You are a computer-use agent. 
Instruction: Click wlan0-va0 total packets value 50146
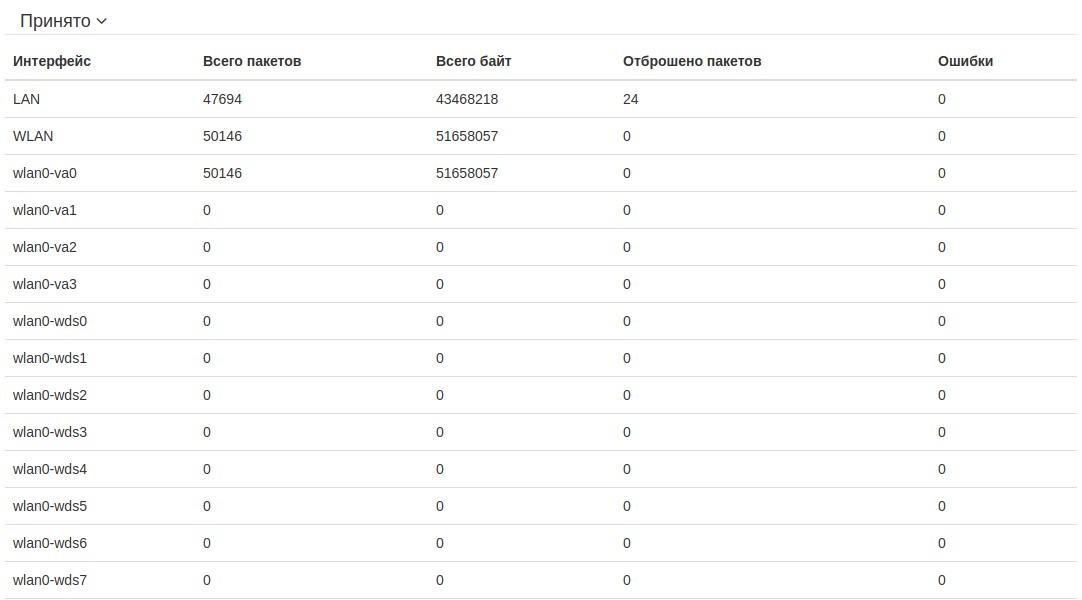point(222,173)
